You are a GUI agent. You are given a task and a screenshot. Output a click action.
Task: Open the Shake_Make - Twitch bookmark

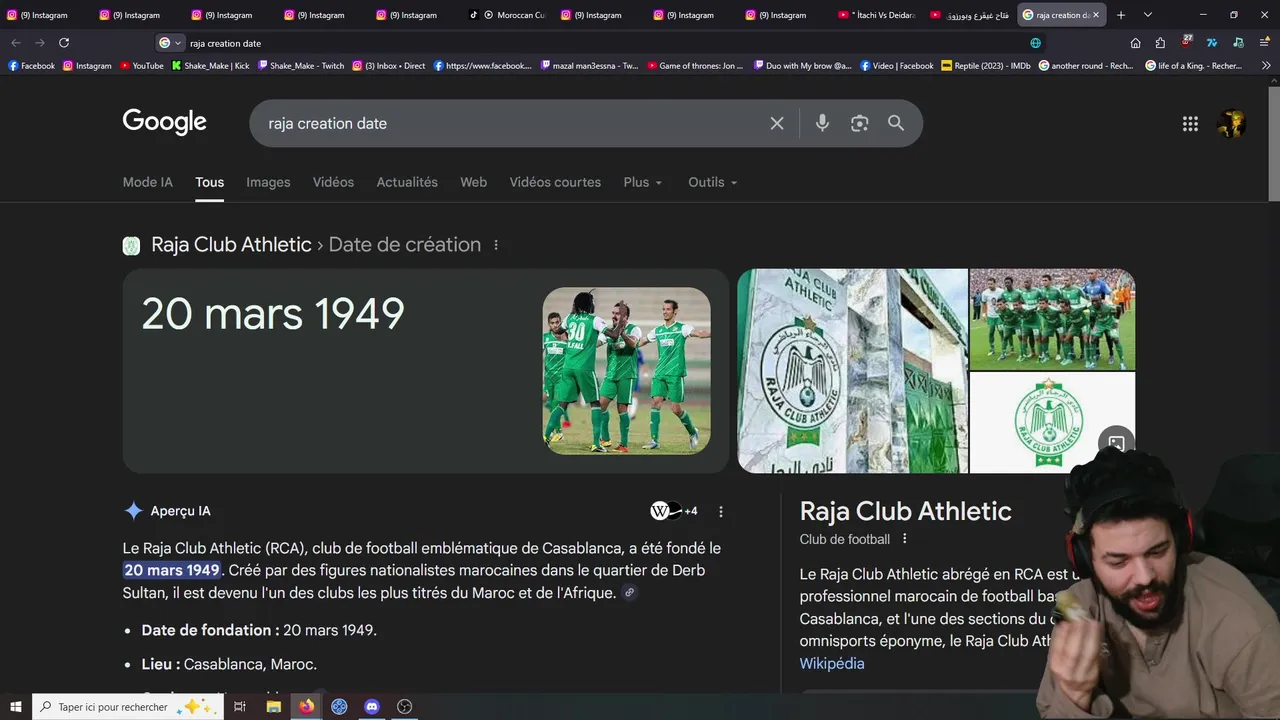(x=301, y=66)
